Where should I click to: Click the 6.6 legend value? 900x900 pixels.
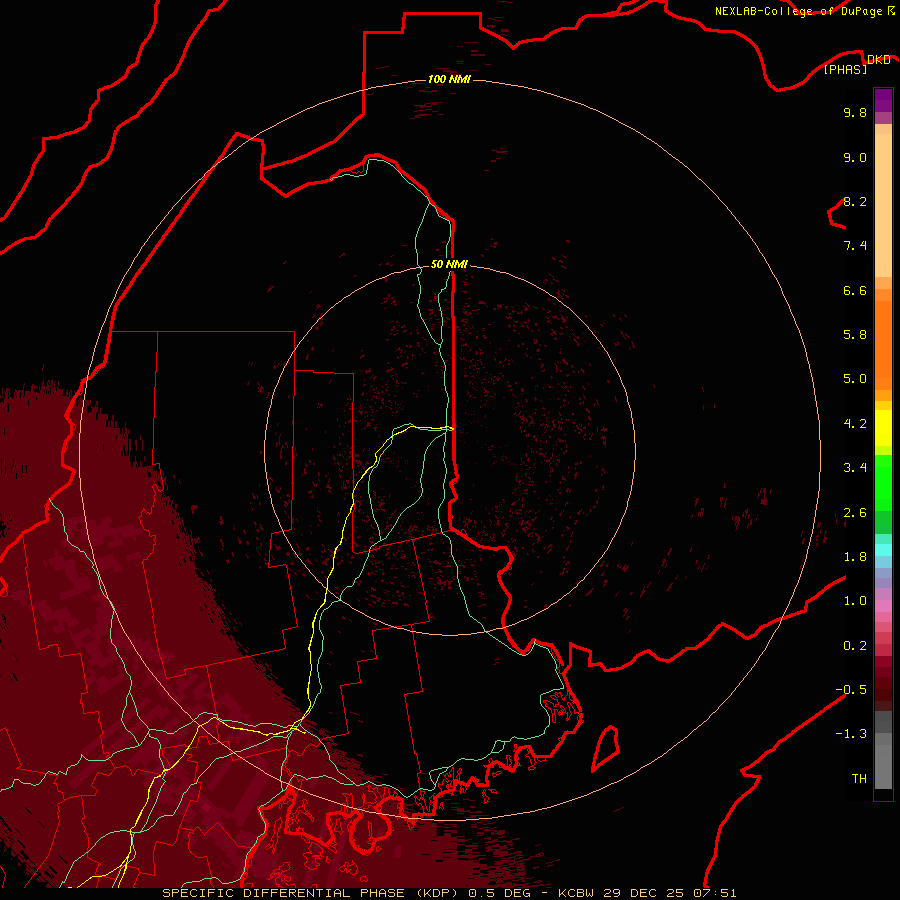click(x=855, y=290)
